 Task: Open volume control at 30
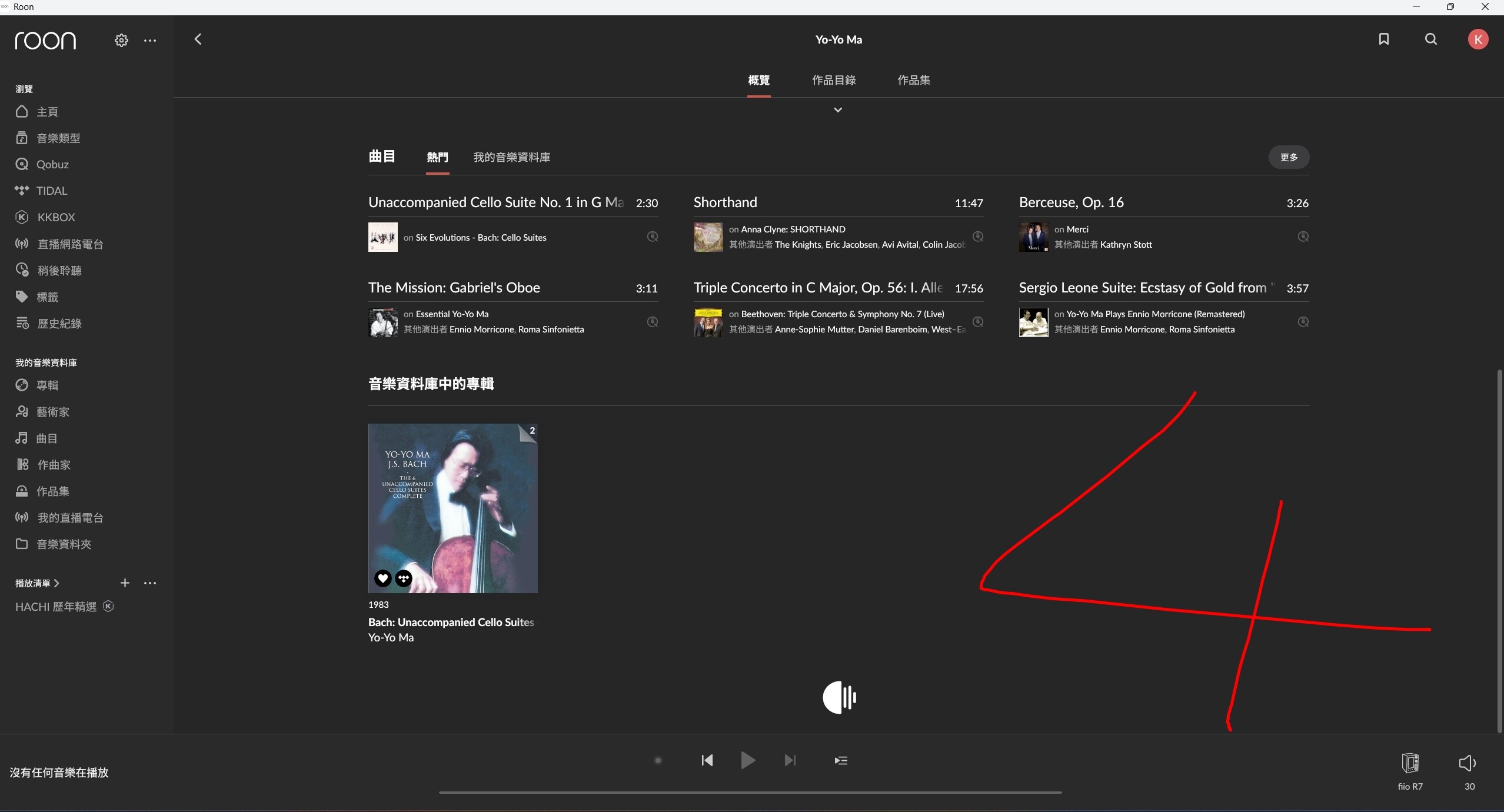(1468, 771)
